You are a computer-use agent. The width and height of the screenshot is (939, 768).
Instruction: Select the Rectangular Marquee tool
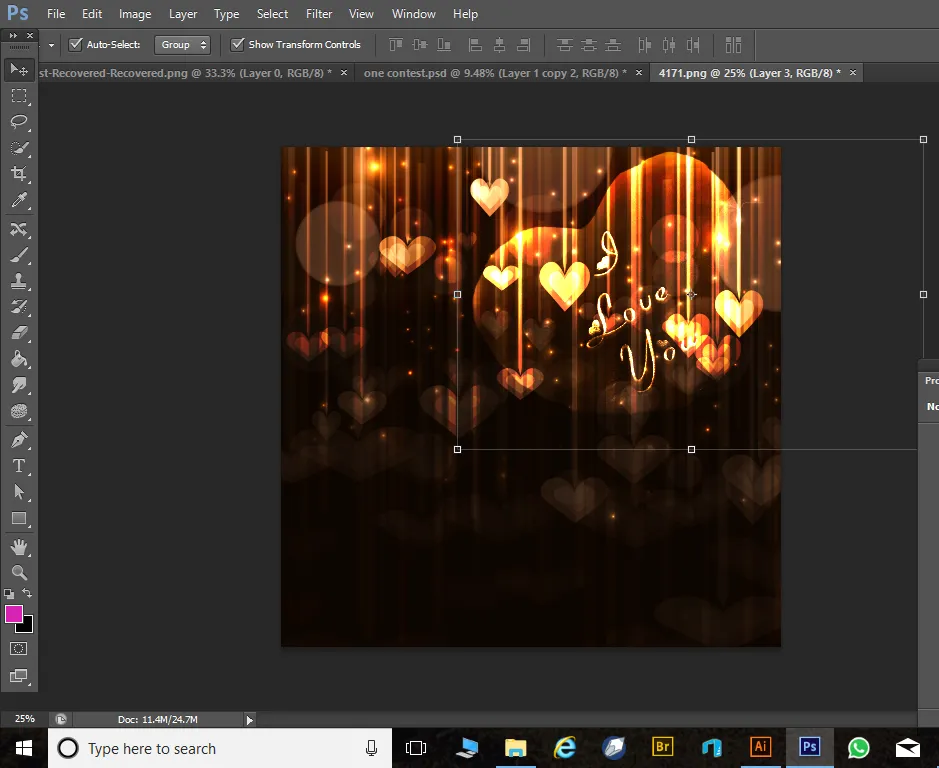[x=19, y=96]
